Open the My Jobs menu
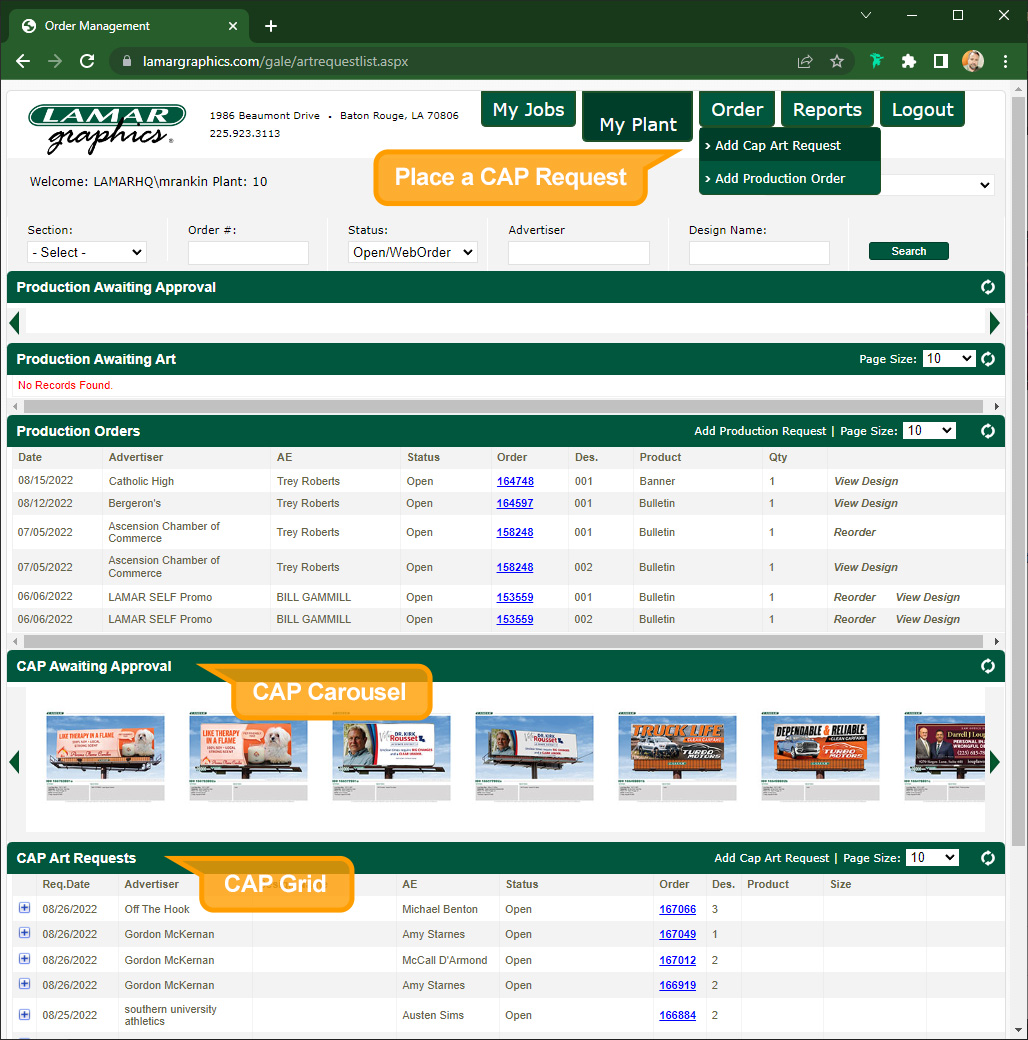Screen dimensions: 1028x1040 (529, 109)
